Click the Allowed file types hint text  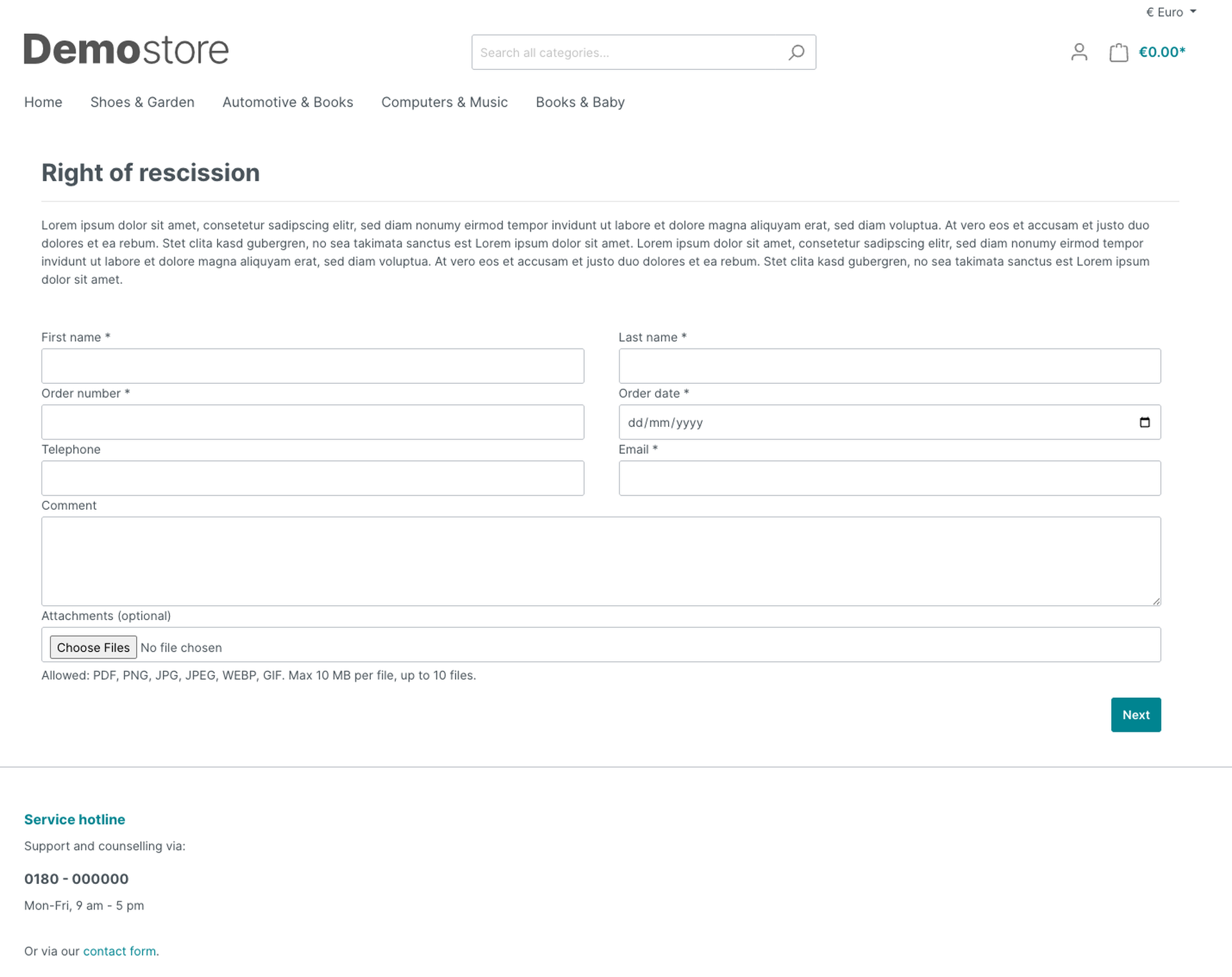pos(259,675)
